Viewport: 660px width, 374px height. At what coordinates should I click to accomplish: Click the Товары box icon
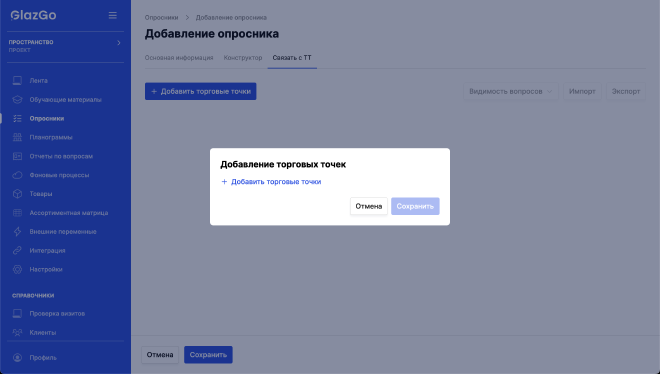(x=17, y=194)
